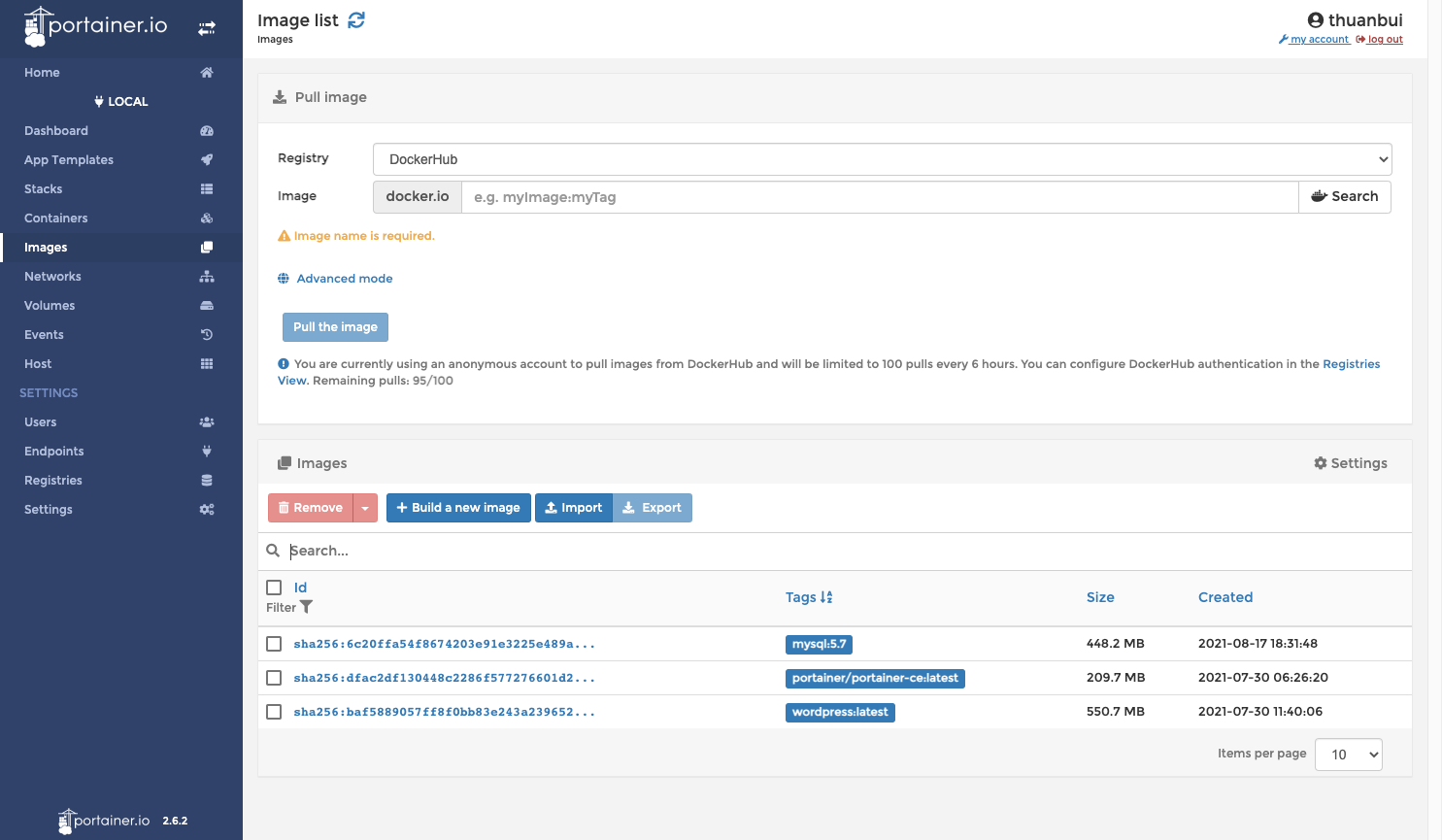Open Volumes in the sidebar menu
Image resolution: width=1442 pixels, height=840 pixels.
pos(50,306)
